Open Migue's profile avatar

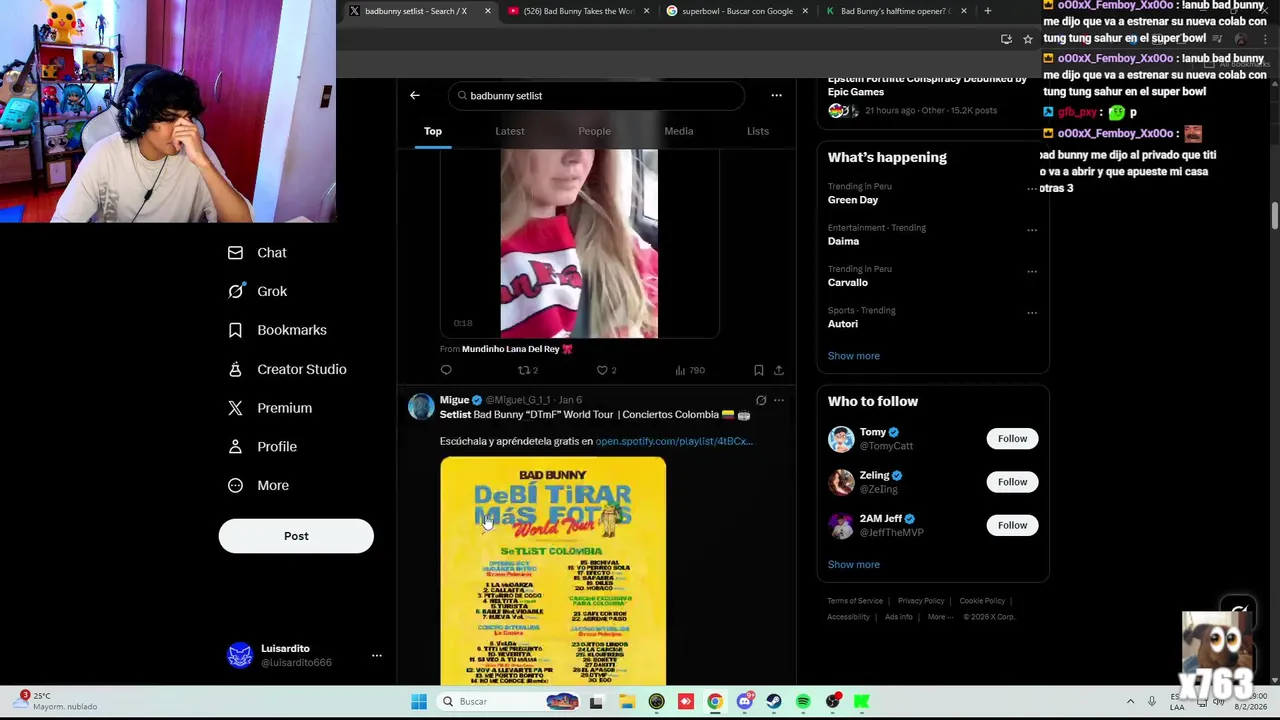click(421, 406)
